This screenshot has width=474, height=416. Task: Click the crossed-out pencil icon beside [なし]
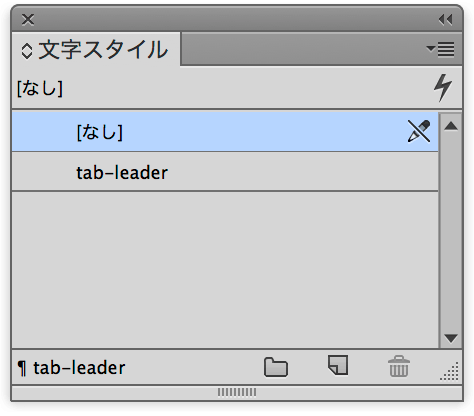(x=419, y=131)
